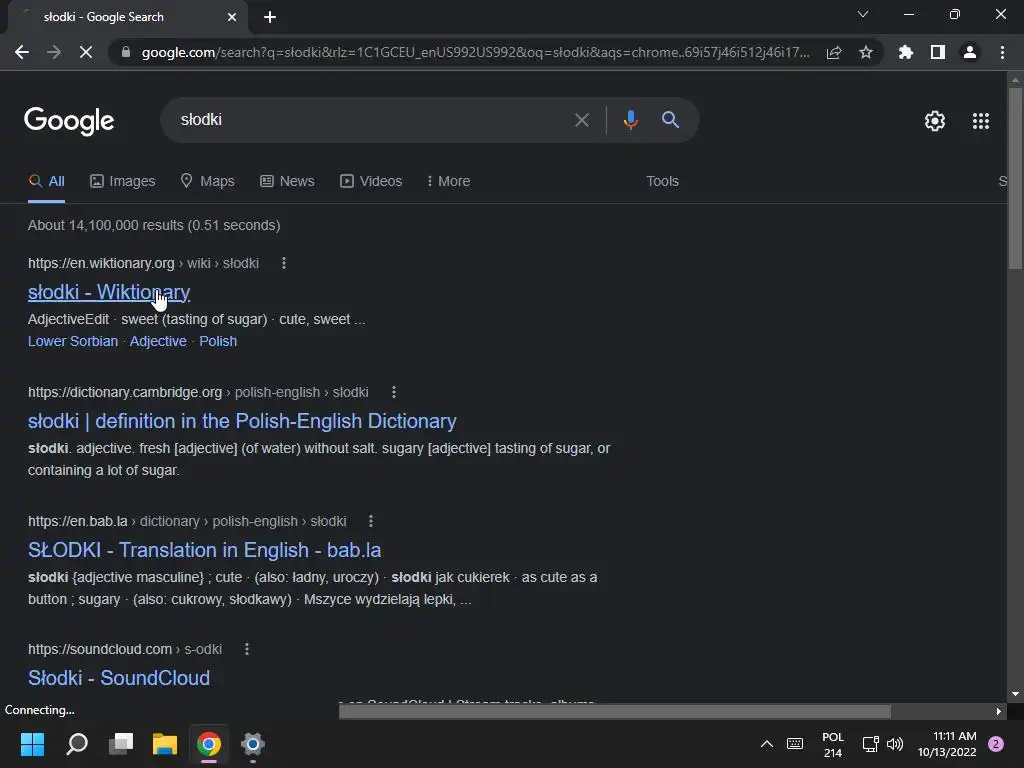Bookmark this page with the star icon
The image size is (1024, 768).
click(866, 52)
